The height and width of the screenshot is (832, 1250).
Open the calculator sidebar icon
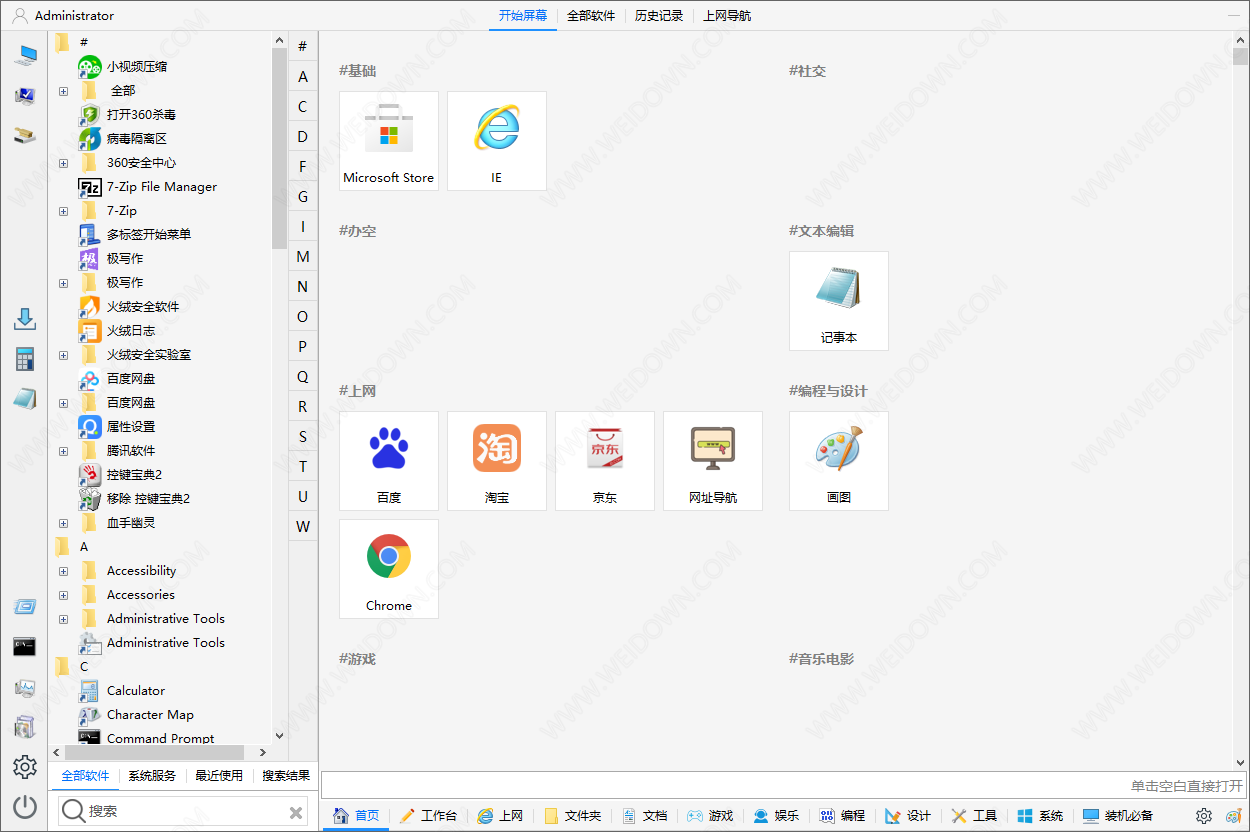25,359
